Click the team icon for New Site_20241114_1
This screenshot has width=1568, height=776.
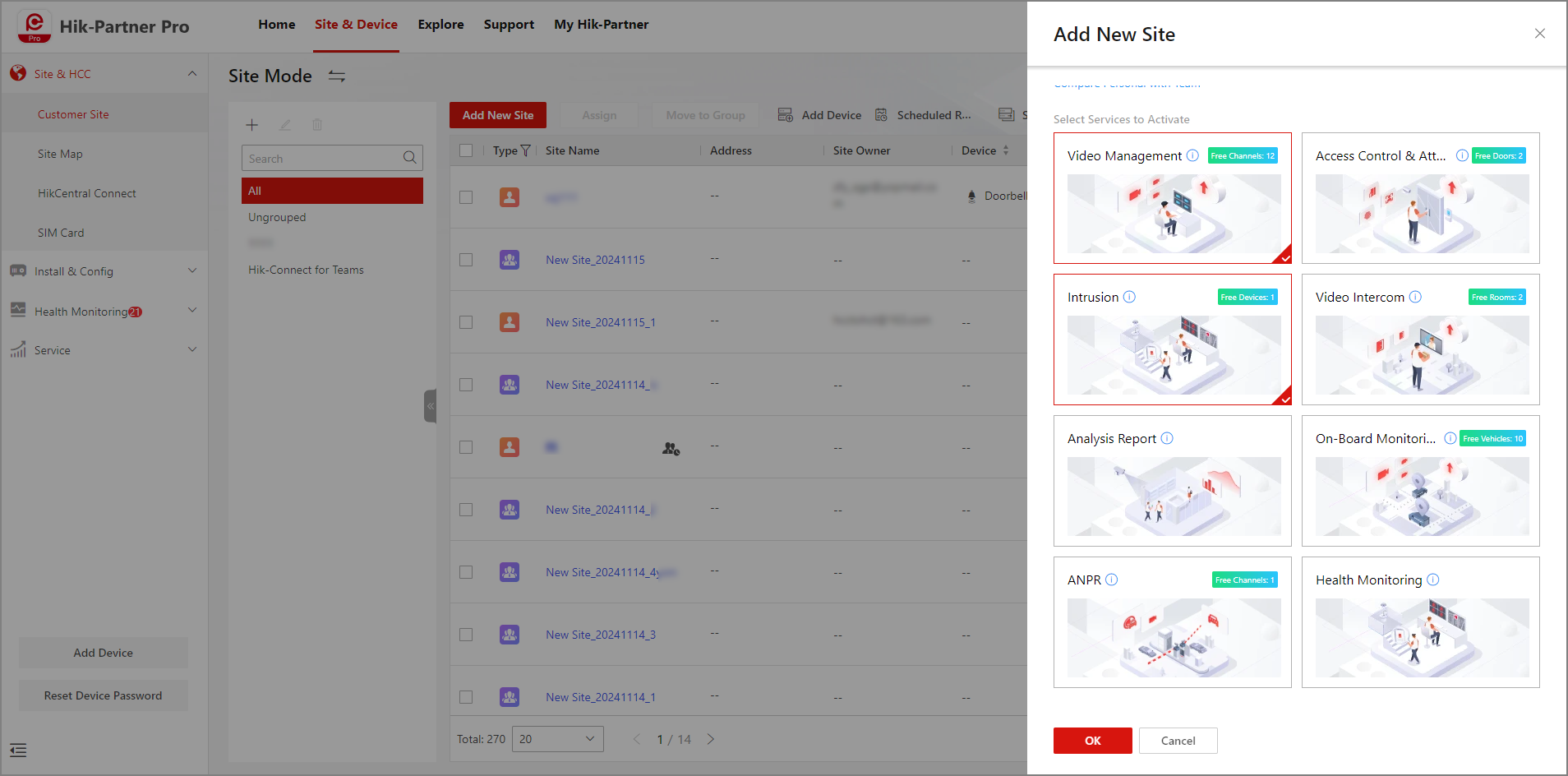[510, 697]
